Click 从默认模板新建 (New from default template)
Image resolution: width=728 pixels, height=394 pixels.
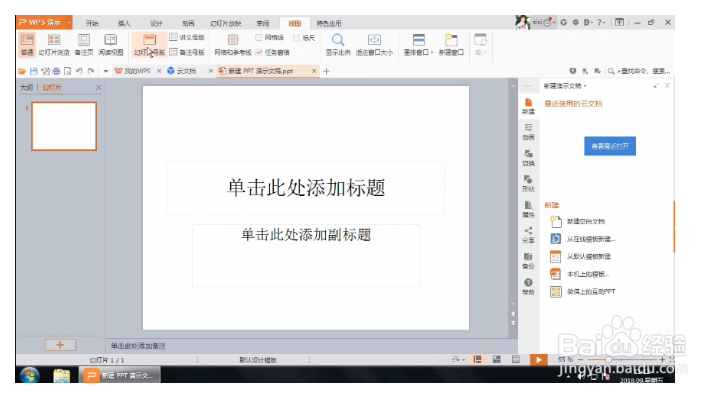580,256
